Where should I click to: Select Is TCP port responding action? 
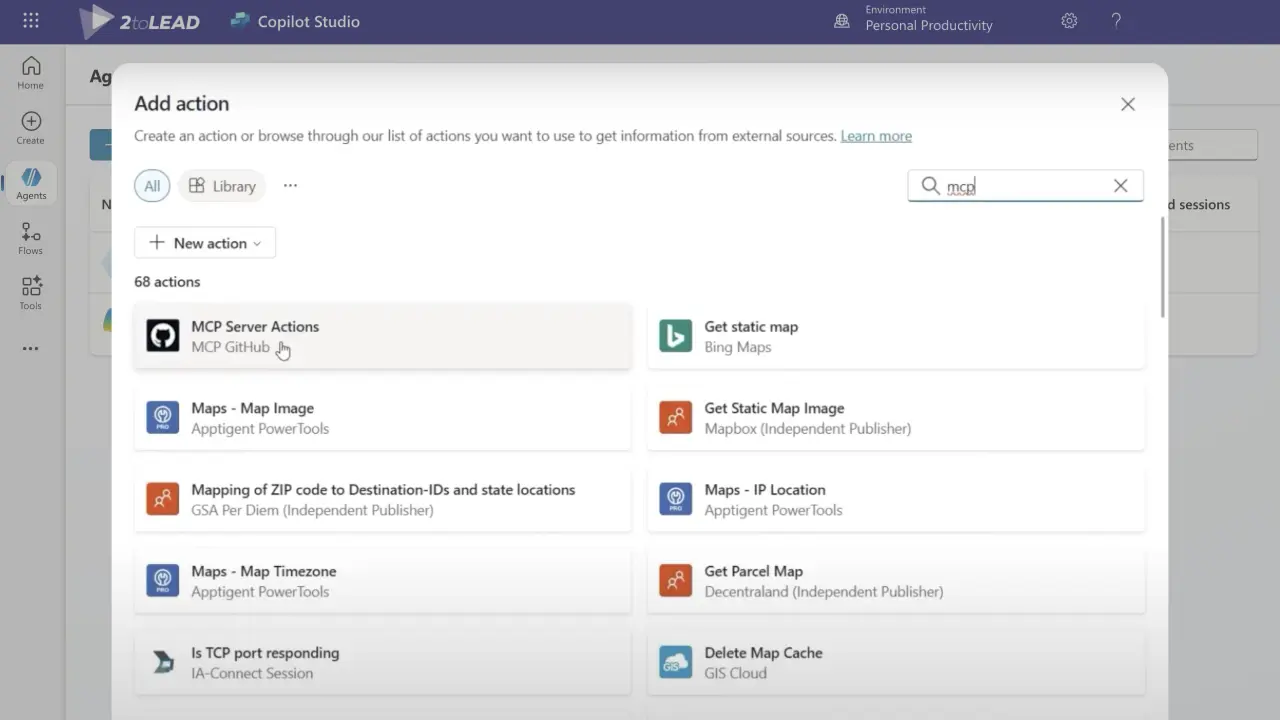[x=383, y=662]
